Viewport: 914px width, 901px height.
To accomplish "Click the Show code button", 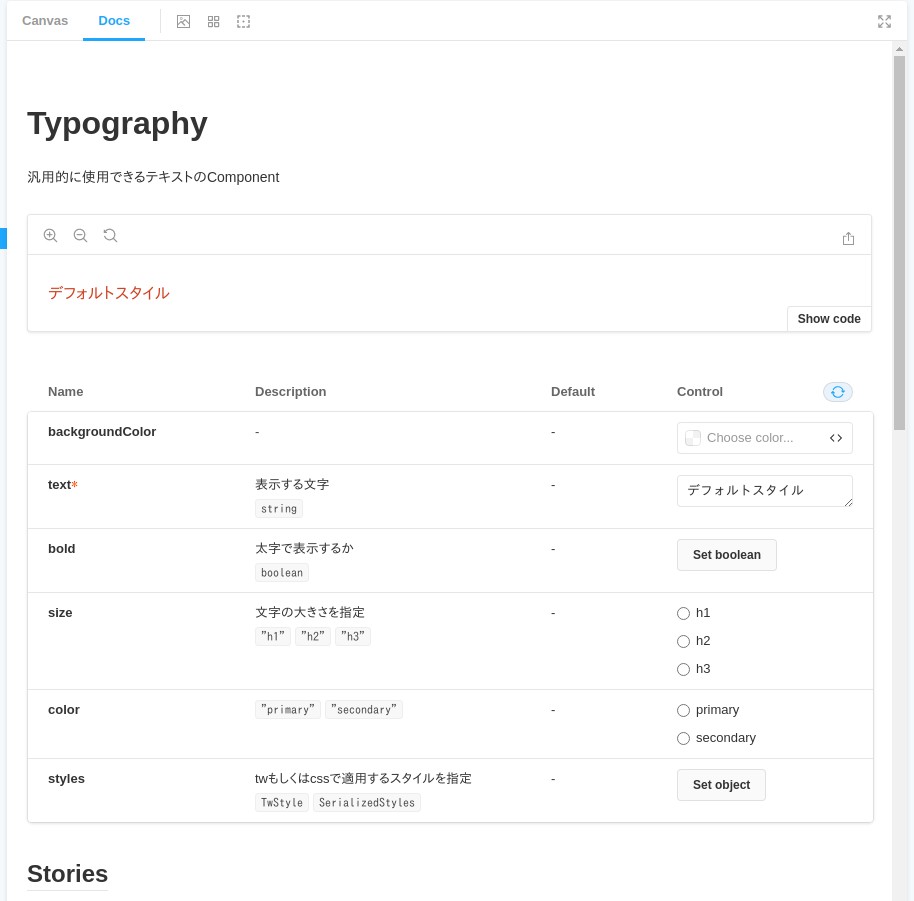I will click(x=829, y=319).
